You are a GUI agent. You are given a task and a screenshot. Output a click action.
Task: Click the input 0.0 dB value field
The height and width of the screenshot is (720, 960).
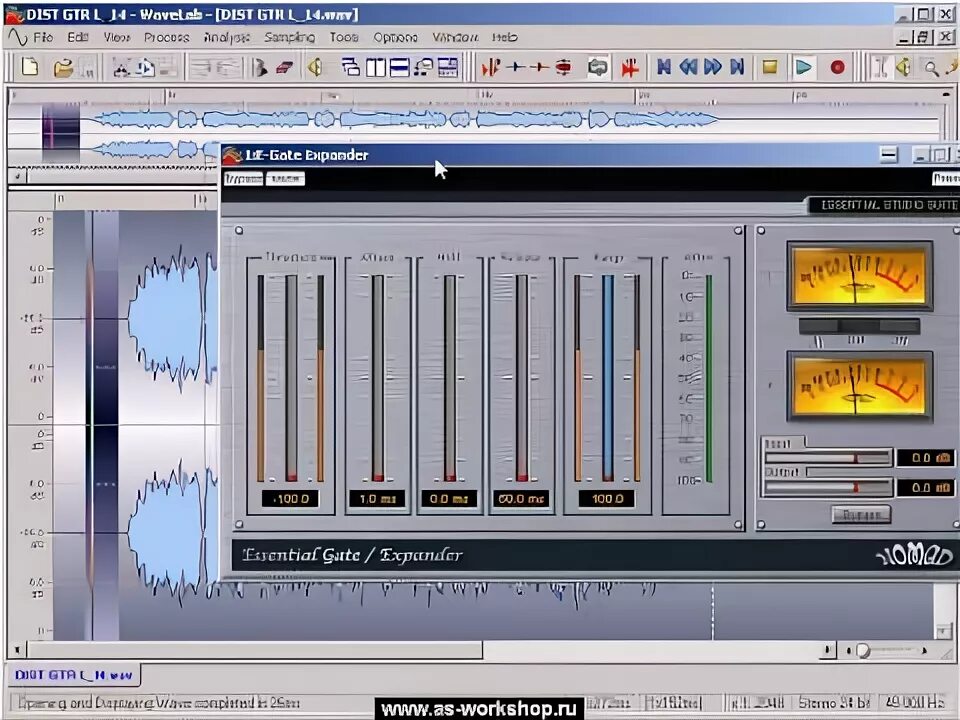pyautogui.click(x=925, y=457)
